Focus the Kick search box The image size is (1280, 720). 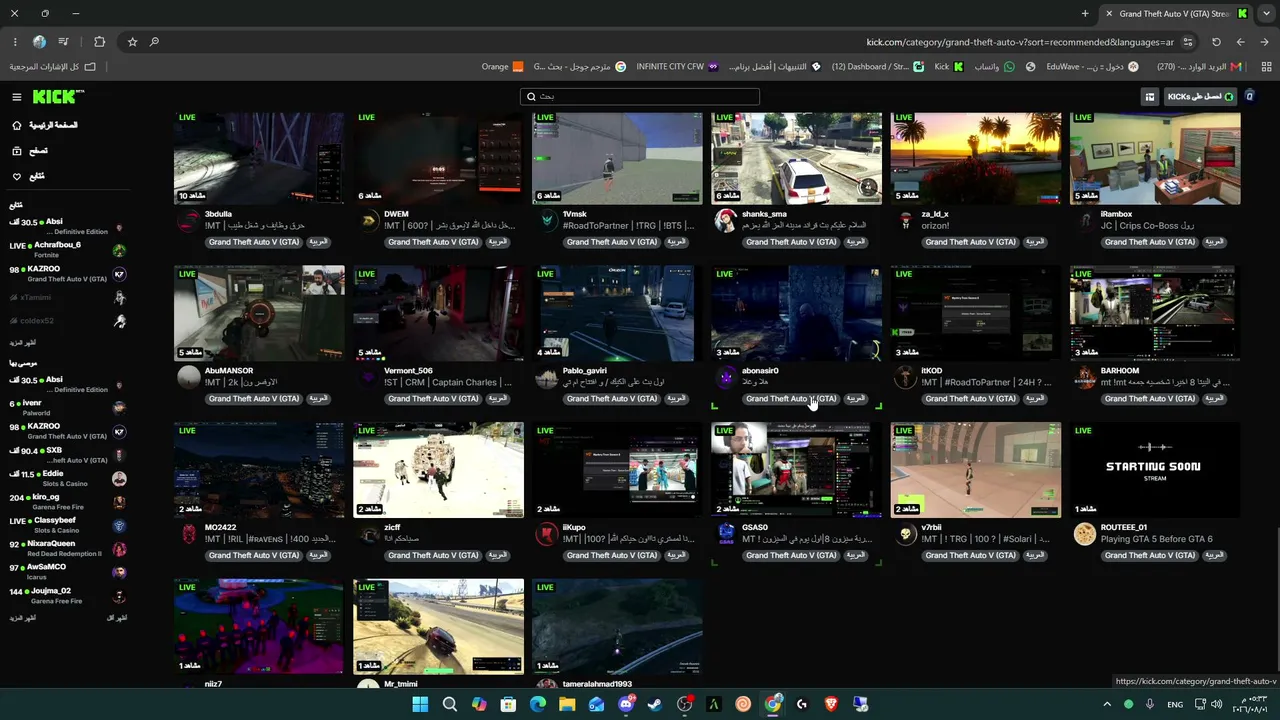tap(640, 97)
